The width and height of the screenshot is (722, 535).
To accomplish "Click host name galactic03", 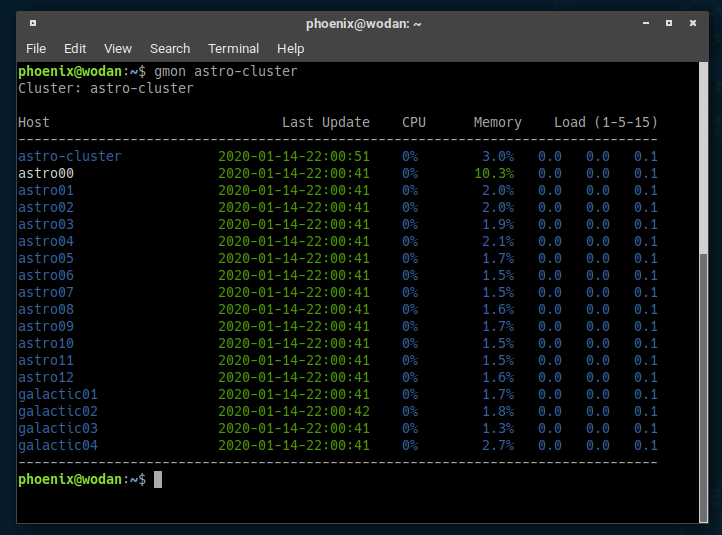I will point(58,429).
